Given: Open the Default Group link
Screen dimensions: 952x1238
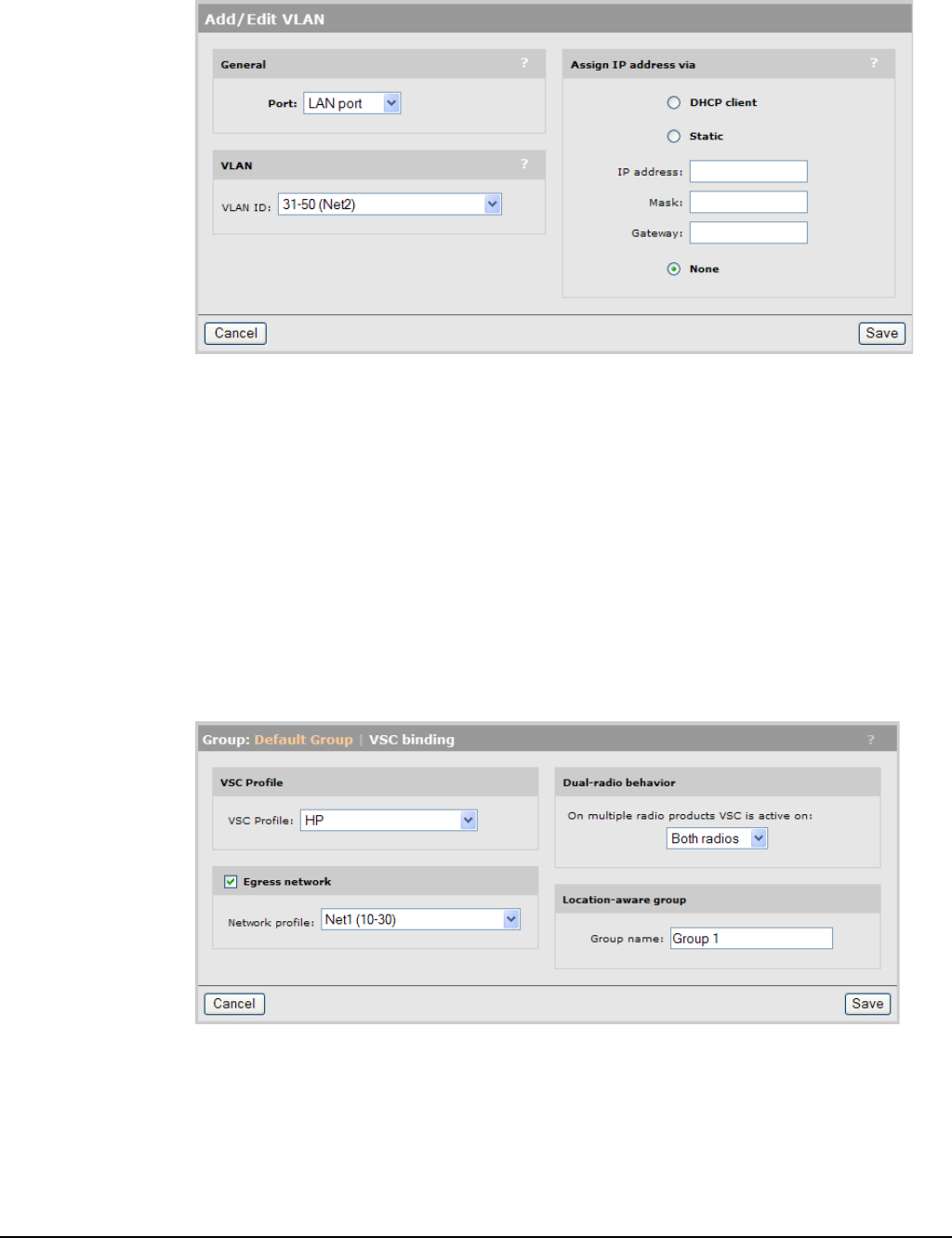Looking at the screenshot, I should (x=303, y=740).
